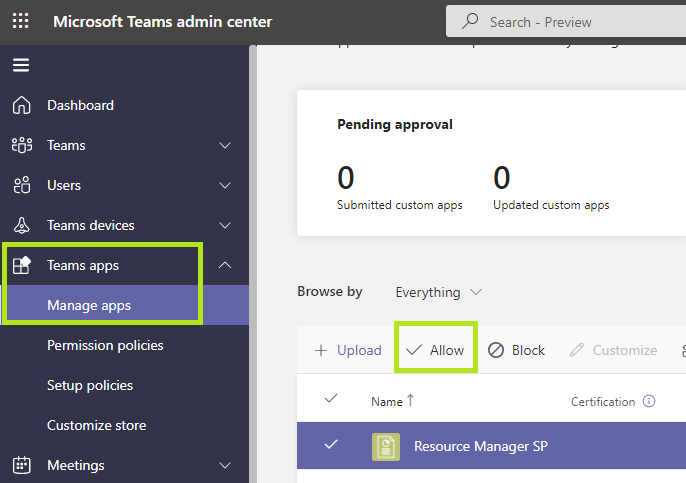Click the Customize button label
686x483 pixels.
[x=625, y=350]
